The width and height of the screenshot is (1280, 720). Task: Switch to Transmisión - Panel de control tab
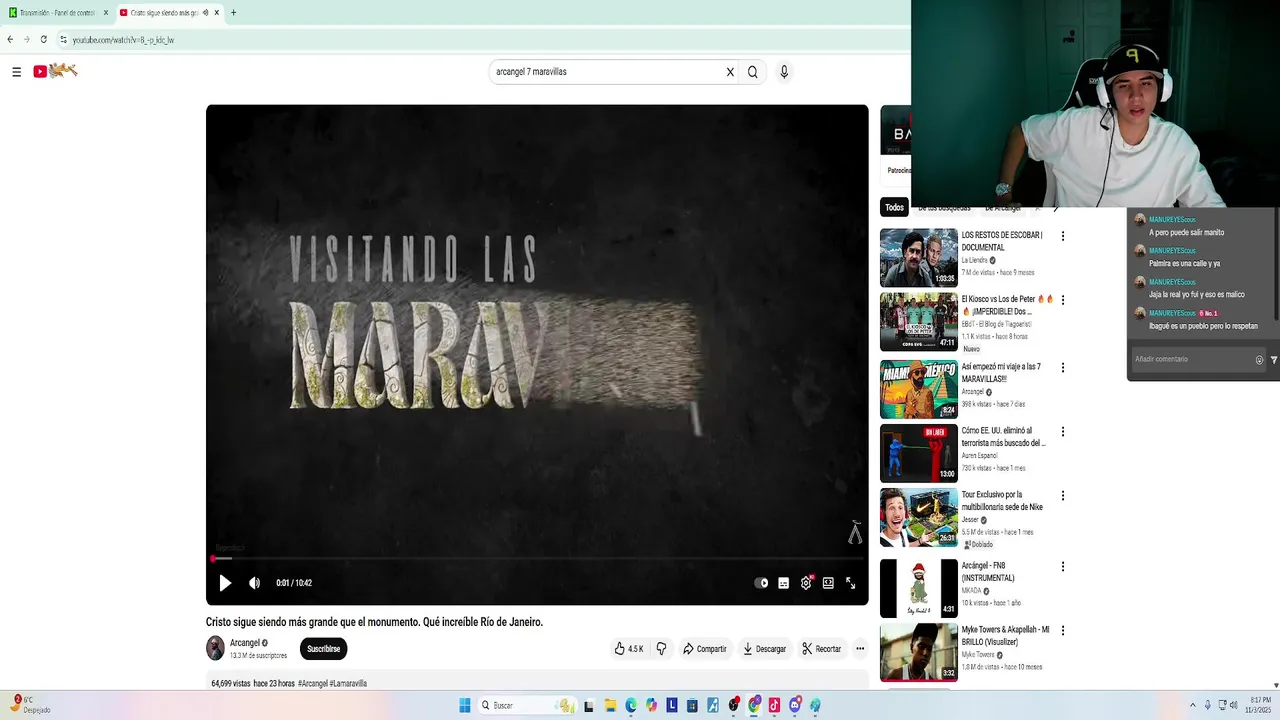click(58, 13)
